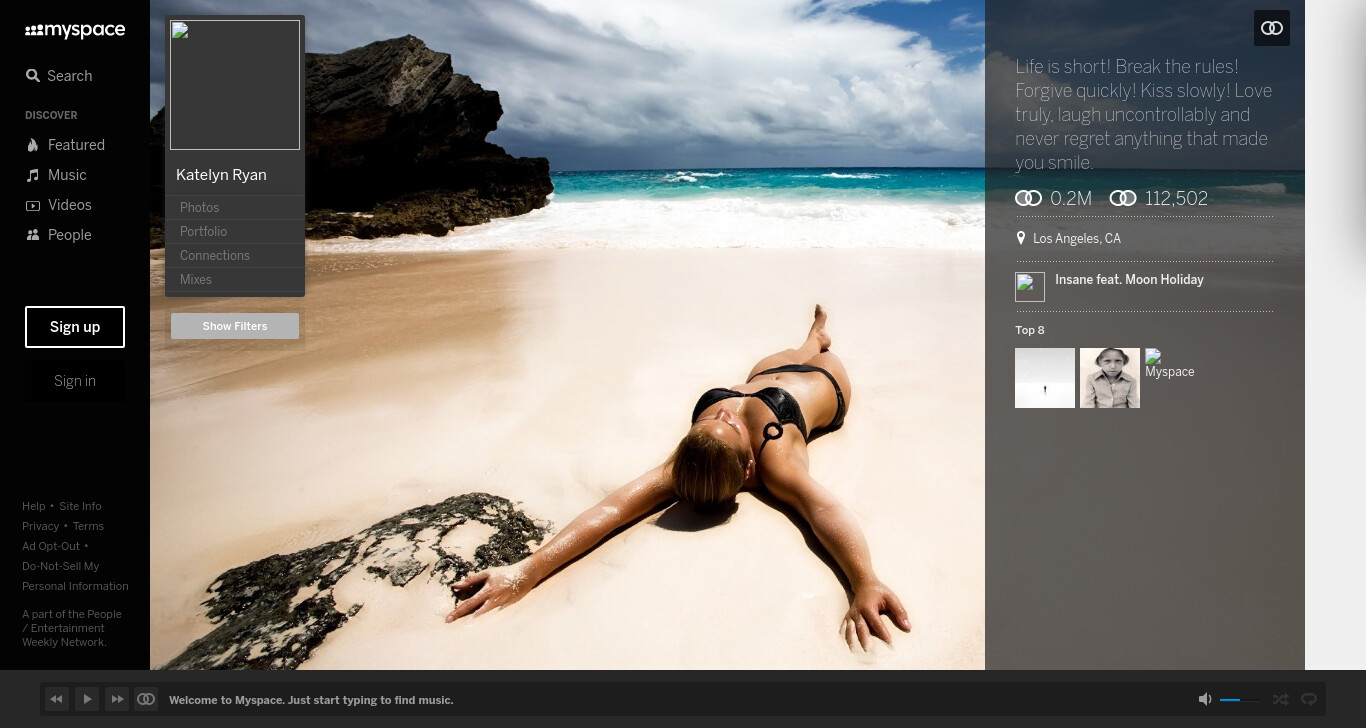
Task: Open the Mixes tab on profile
Action: (235, 279)
